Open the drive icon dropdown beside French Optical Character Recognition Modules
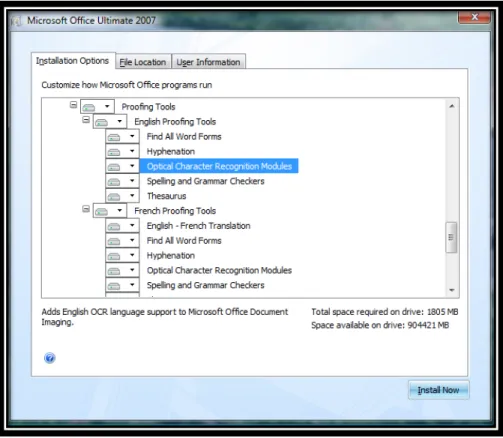Image resolution: width=503 pixels, height=438 pixels. point(122,270)
